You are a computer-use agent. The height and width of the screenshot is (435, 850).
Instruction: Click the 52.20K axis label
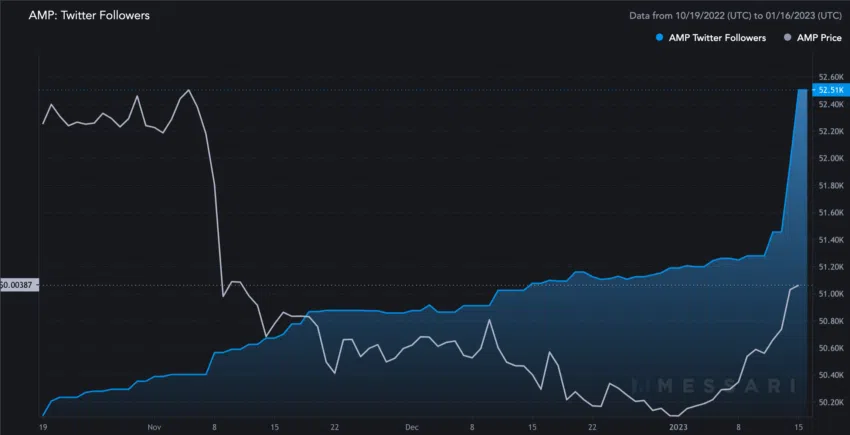(x=831, y=131)
